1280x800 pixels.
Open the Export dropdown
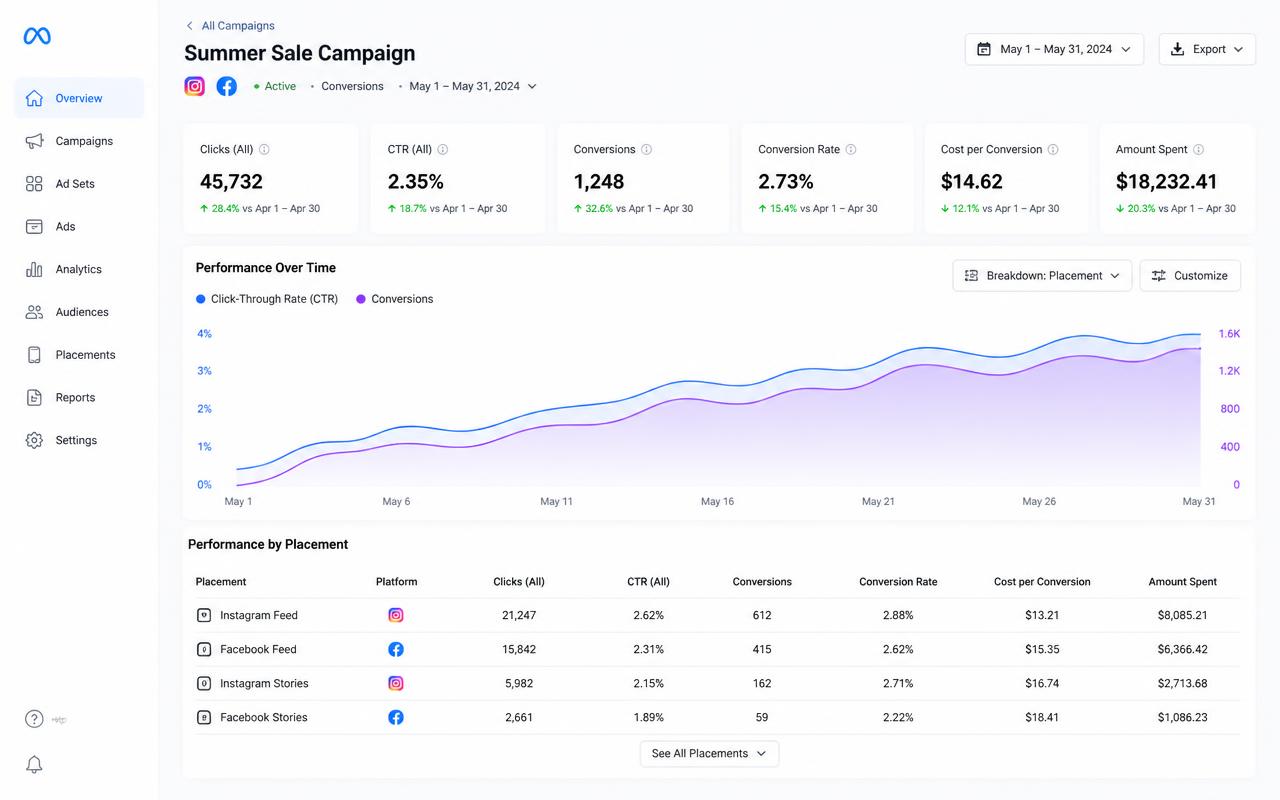(x=1207, y=49)
